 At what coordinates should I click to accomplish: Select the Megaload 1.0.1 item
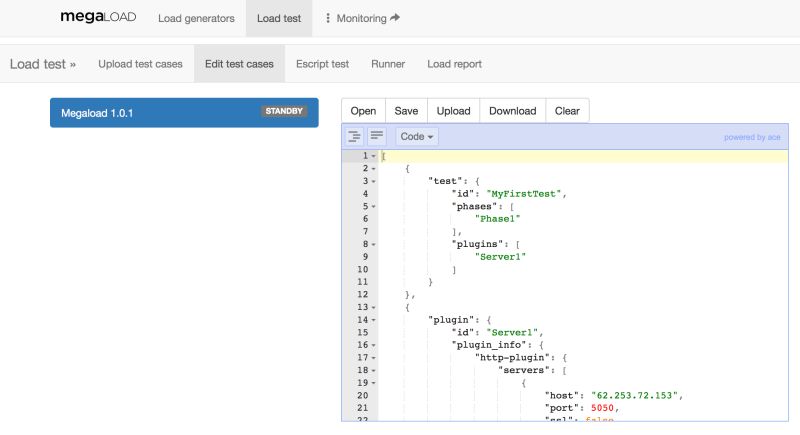[184, 113]
